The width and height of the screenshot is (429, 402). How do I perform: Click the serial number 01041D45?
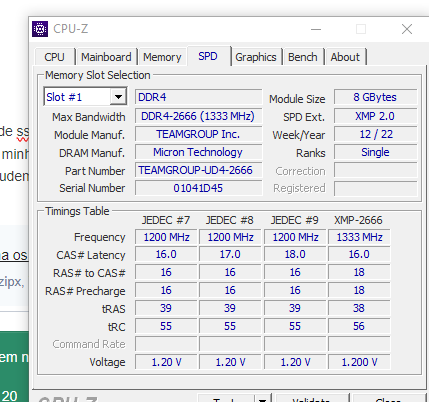(x=198, y=188)
